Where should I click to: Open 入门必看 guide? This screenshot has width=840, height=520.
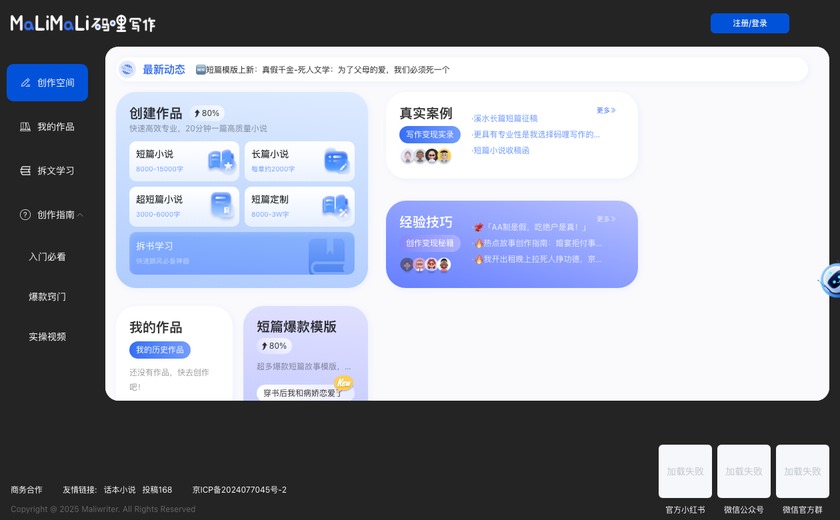(x=47, y=257)
